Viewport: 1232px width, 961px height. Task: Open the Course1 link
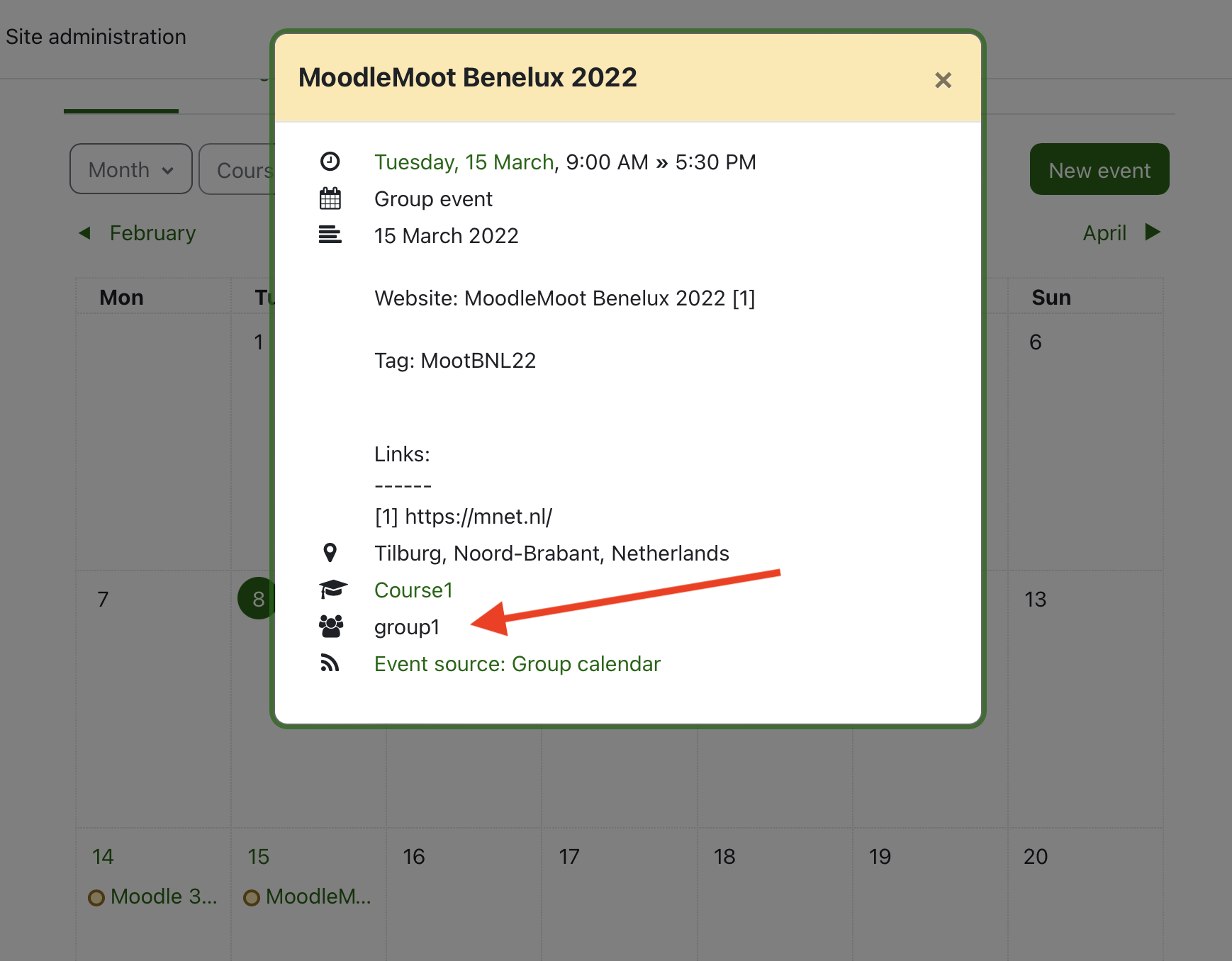pos(413,590)
